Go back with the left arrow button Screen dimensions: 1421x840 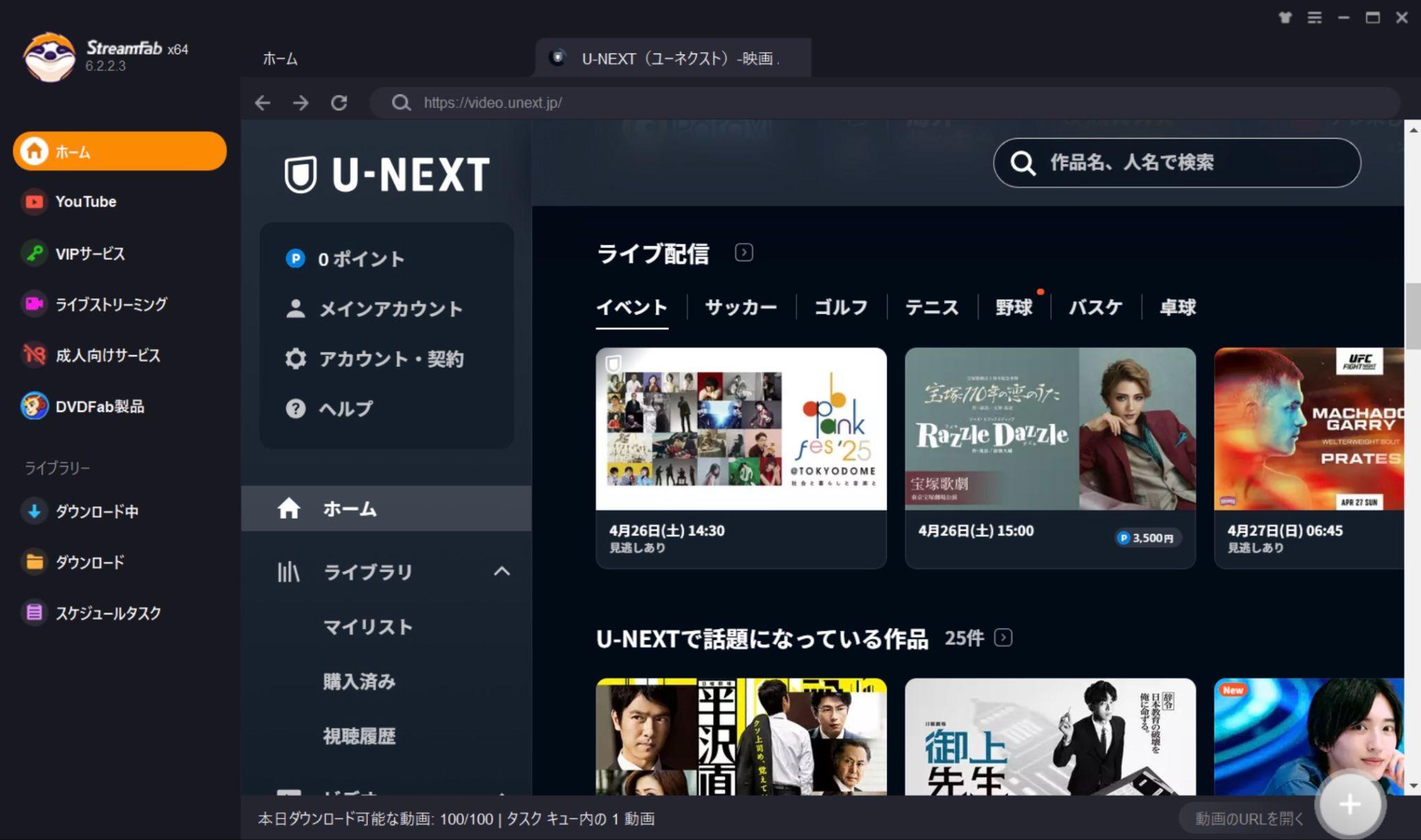pyautogui.click(x=262, y=103)
